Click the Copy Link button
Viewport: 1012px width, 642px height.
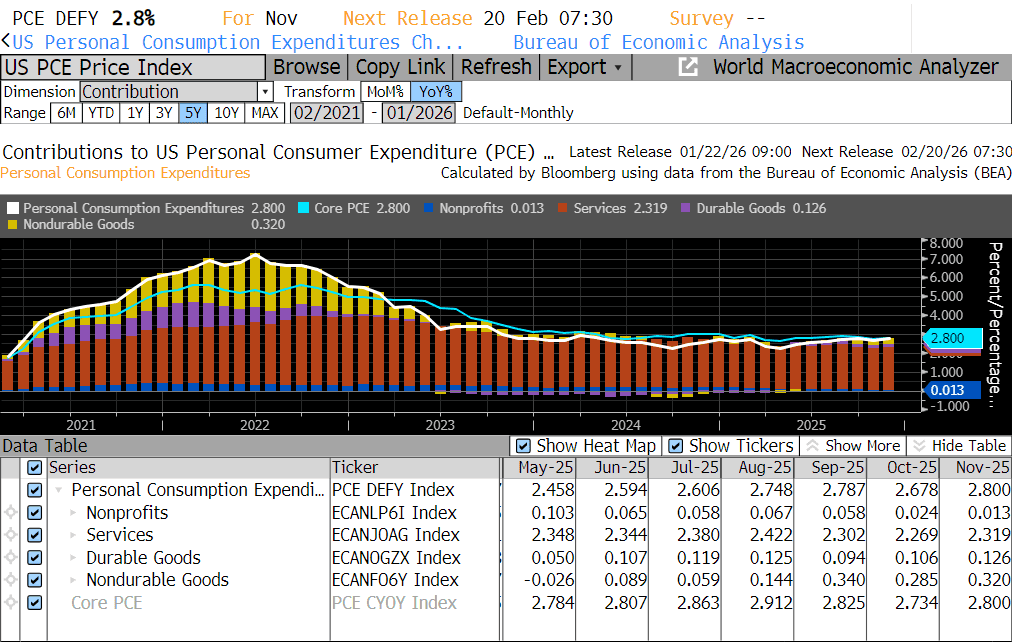(x=400, y=67)
